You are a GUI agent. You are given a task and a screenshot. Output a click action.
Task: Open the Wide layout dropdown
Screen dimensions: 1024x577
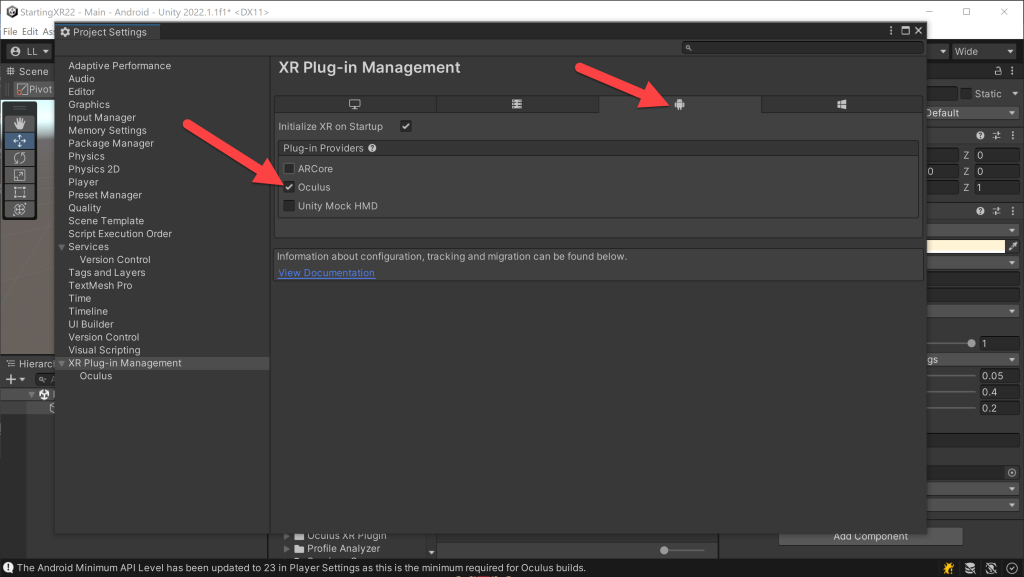pos(984,52)
